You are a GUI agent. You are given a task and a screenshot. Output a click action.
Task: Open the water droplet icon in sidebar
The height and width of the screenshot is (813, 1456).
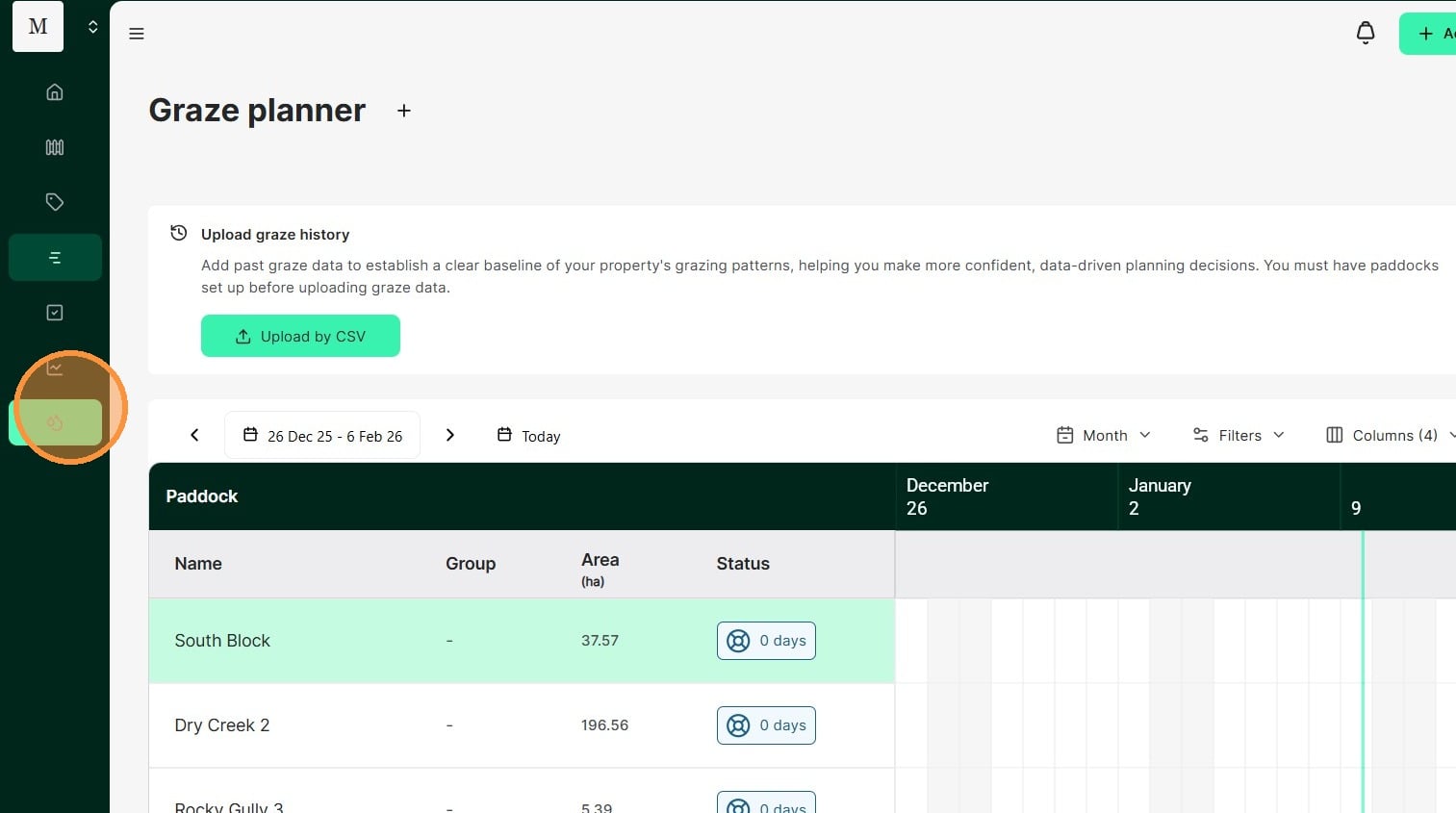[55, 422]
